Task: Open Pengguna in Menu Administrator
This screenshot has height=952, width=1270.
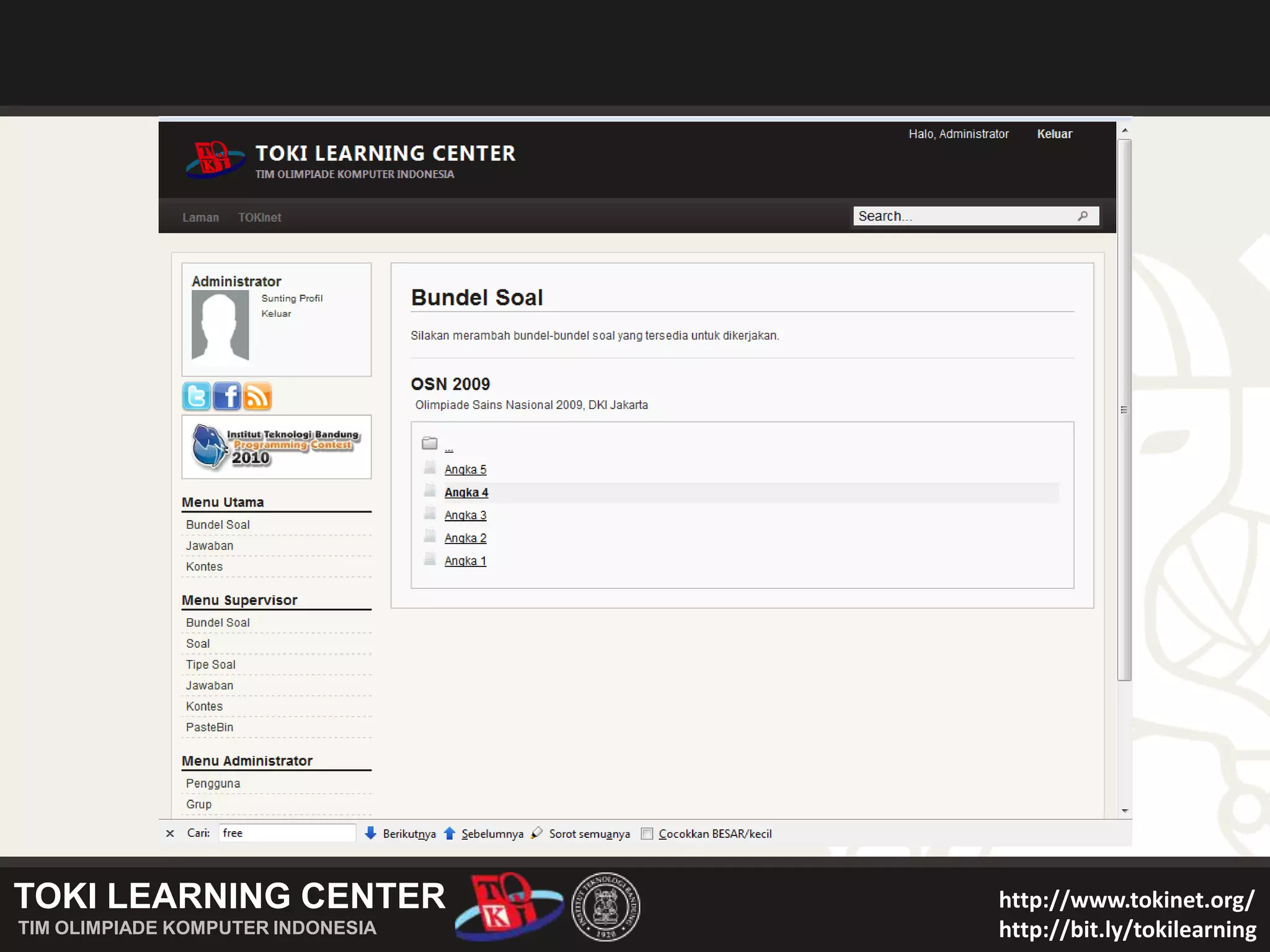Action: point(213,783)
